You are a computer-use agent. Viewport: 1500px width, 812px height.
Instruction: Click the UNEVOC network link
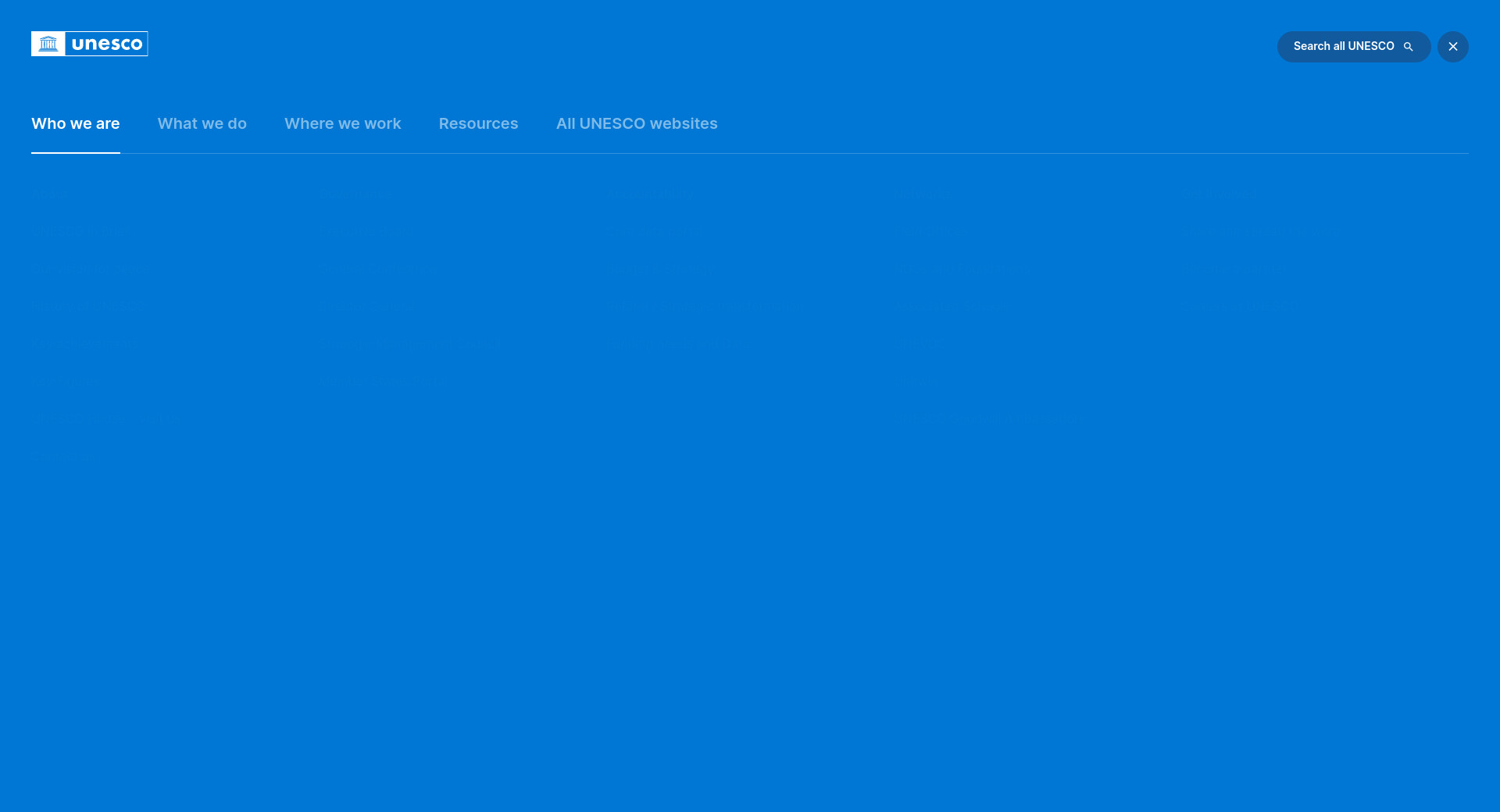click(x=919, y=344)
